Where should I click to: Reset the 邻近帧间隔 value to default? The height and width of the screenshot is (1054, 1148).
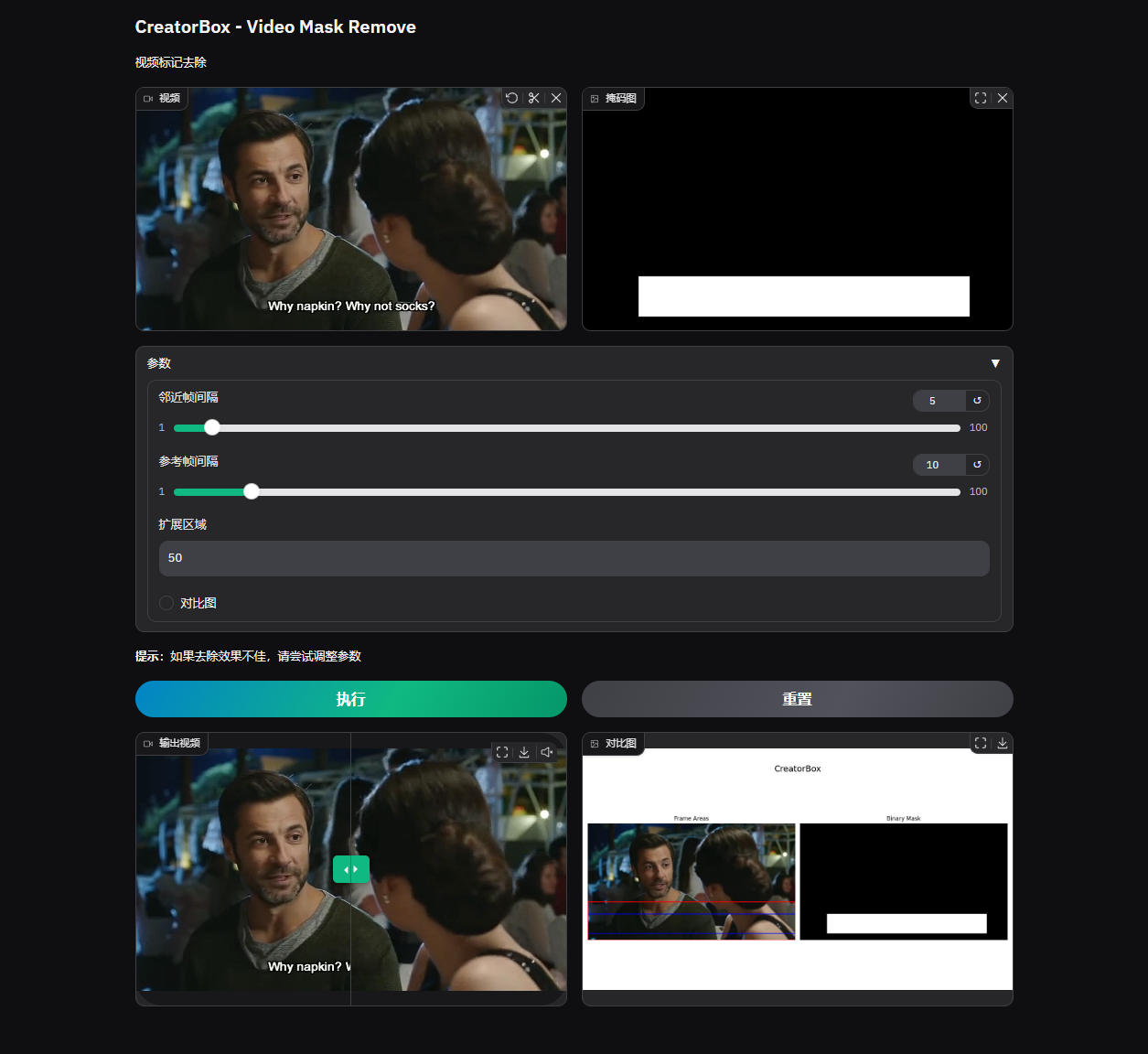pyautogui.click(x=977, y=401)
